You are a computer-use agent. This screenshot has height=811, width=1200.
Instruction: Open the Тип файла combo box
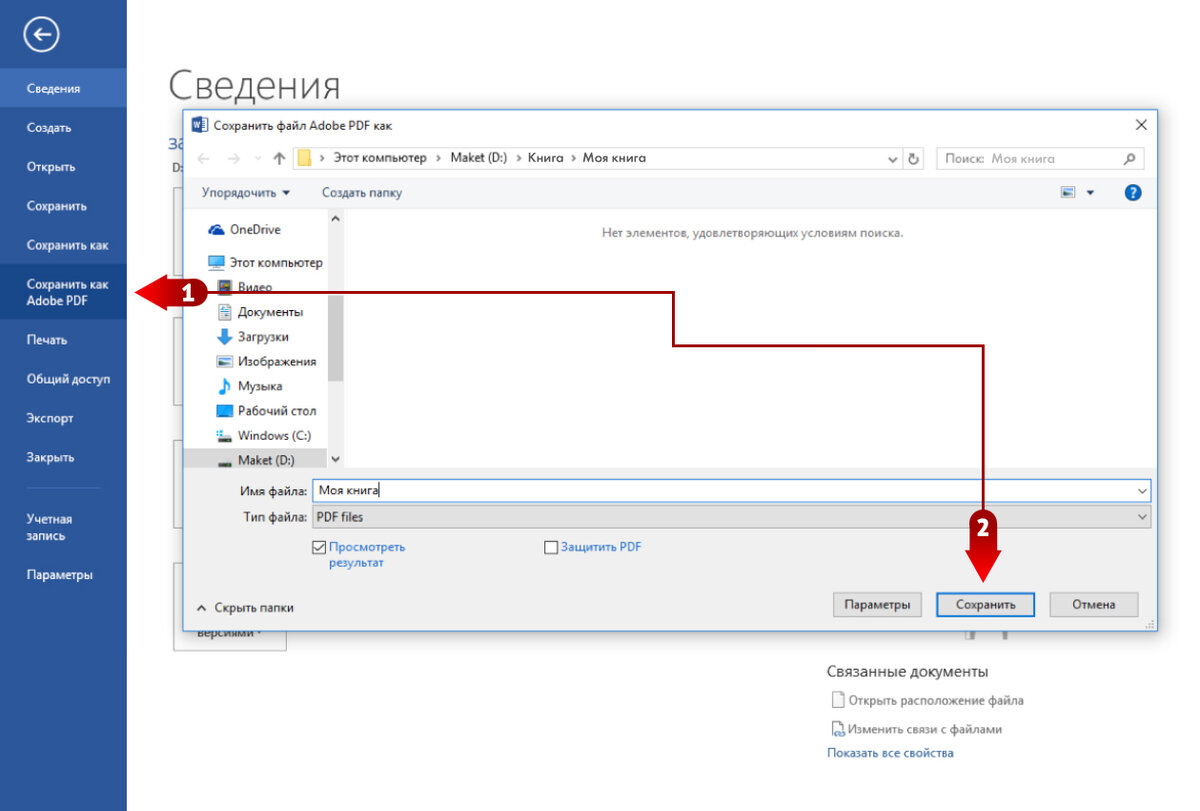tap(731, 517)
